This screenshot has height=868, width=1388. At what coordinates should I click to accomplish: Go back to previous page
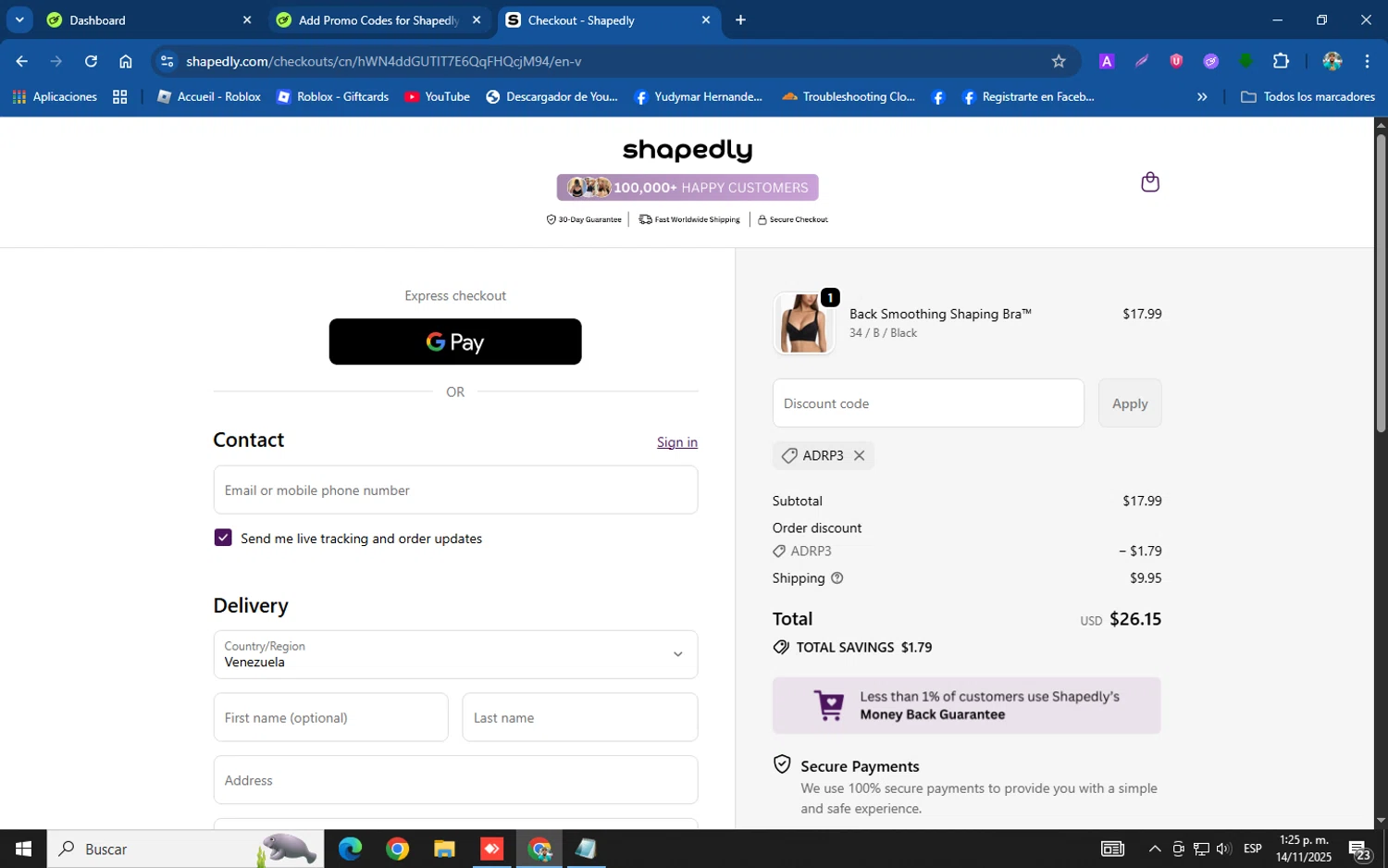(21, 61)
